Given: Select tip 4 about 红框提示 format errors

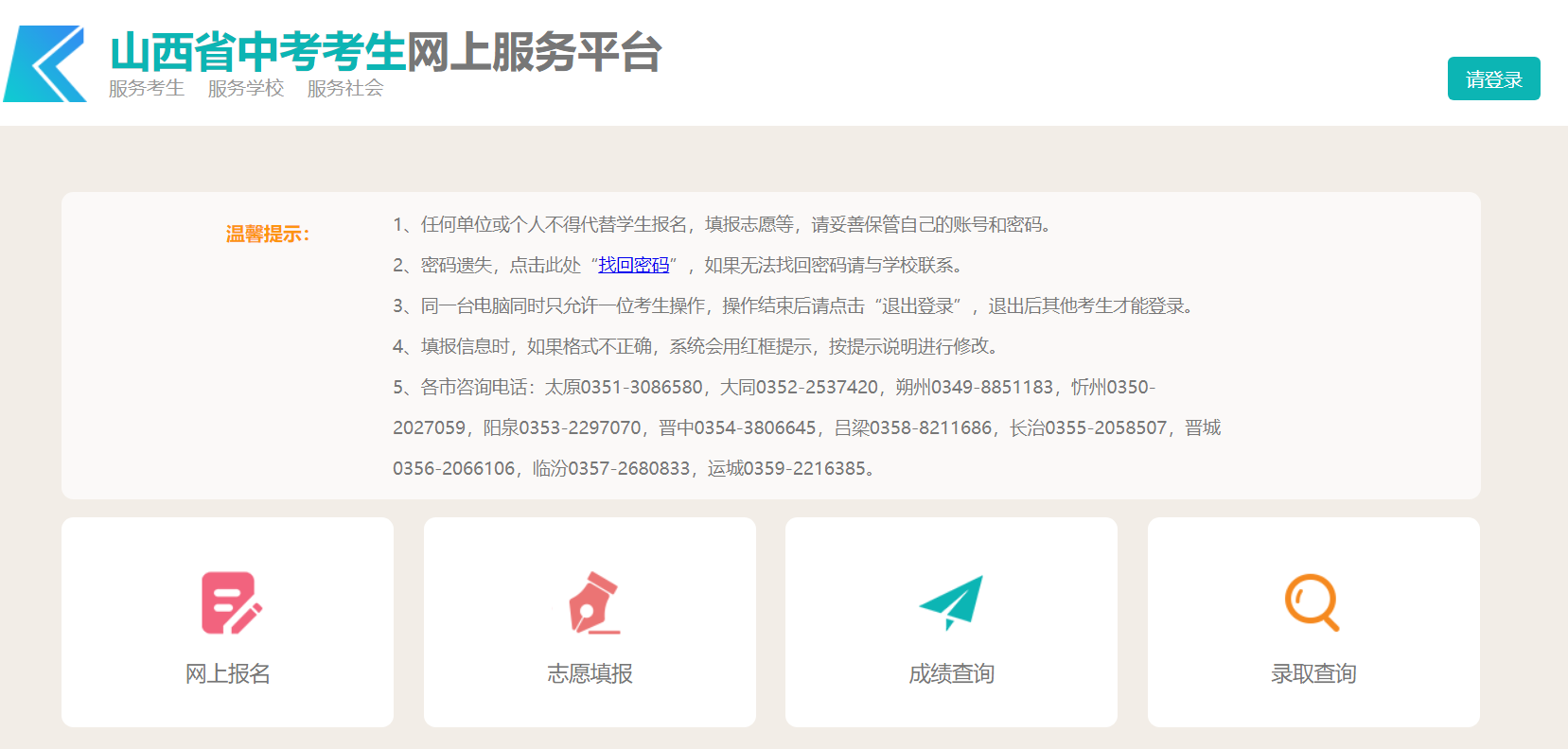Looking at the screenshot, I should click(697, 346).
